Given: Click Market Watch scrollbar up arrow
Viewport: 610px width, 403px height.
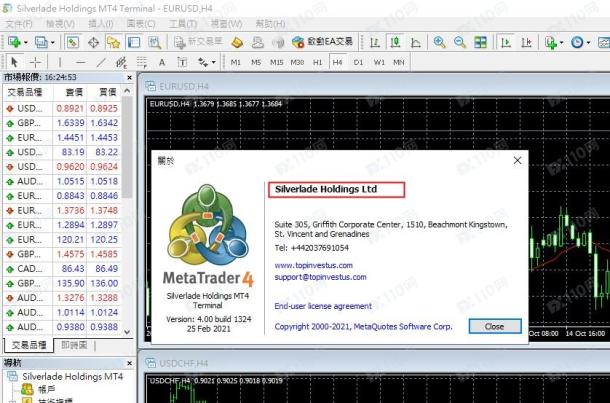Looking at the screenshot, I should click(127, 91).
